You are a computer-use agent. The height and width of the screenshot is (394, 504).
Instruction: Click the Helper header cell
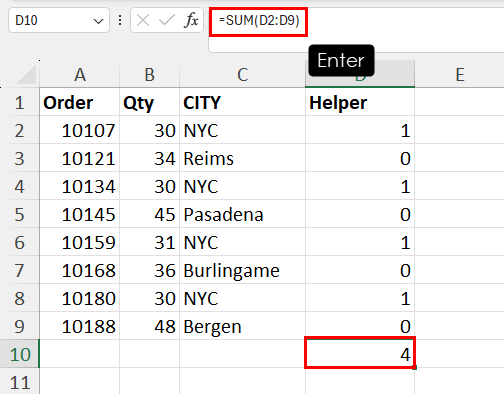pyautogui.click(x=360, y=102)
